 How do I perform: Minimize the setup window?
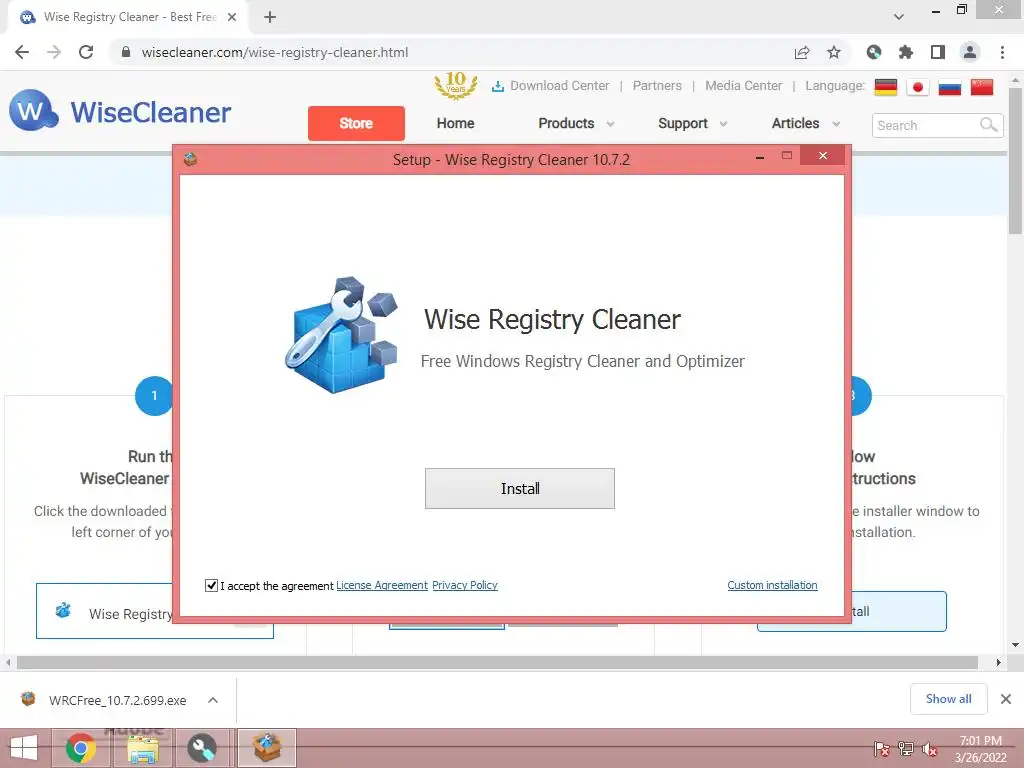click(760, 157)
